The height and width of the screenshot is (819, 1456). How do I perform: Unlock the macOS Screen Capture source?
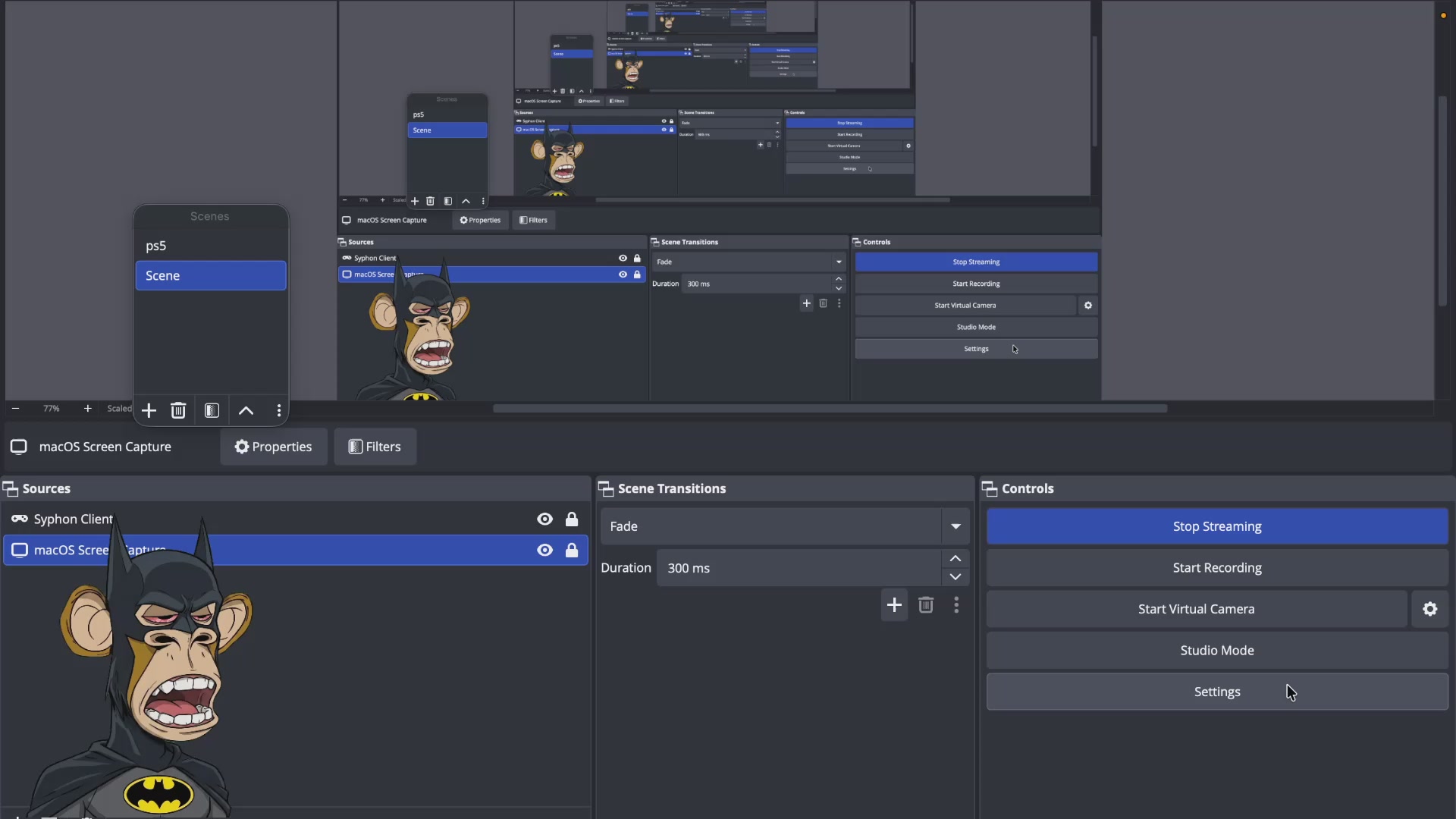click(x=572, y=550)
